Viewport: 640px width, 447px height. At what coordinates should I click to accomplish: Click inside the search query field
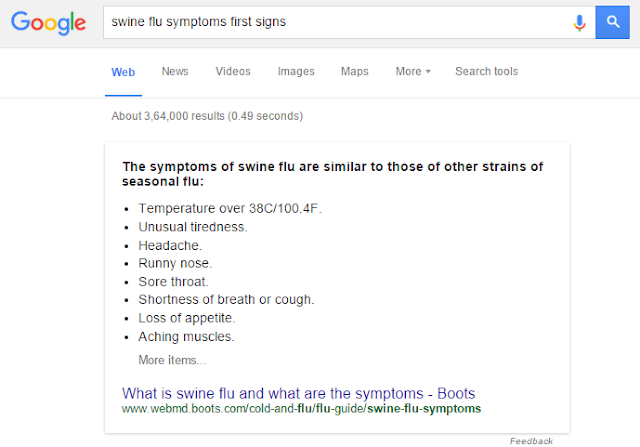coord(335,22)
